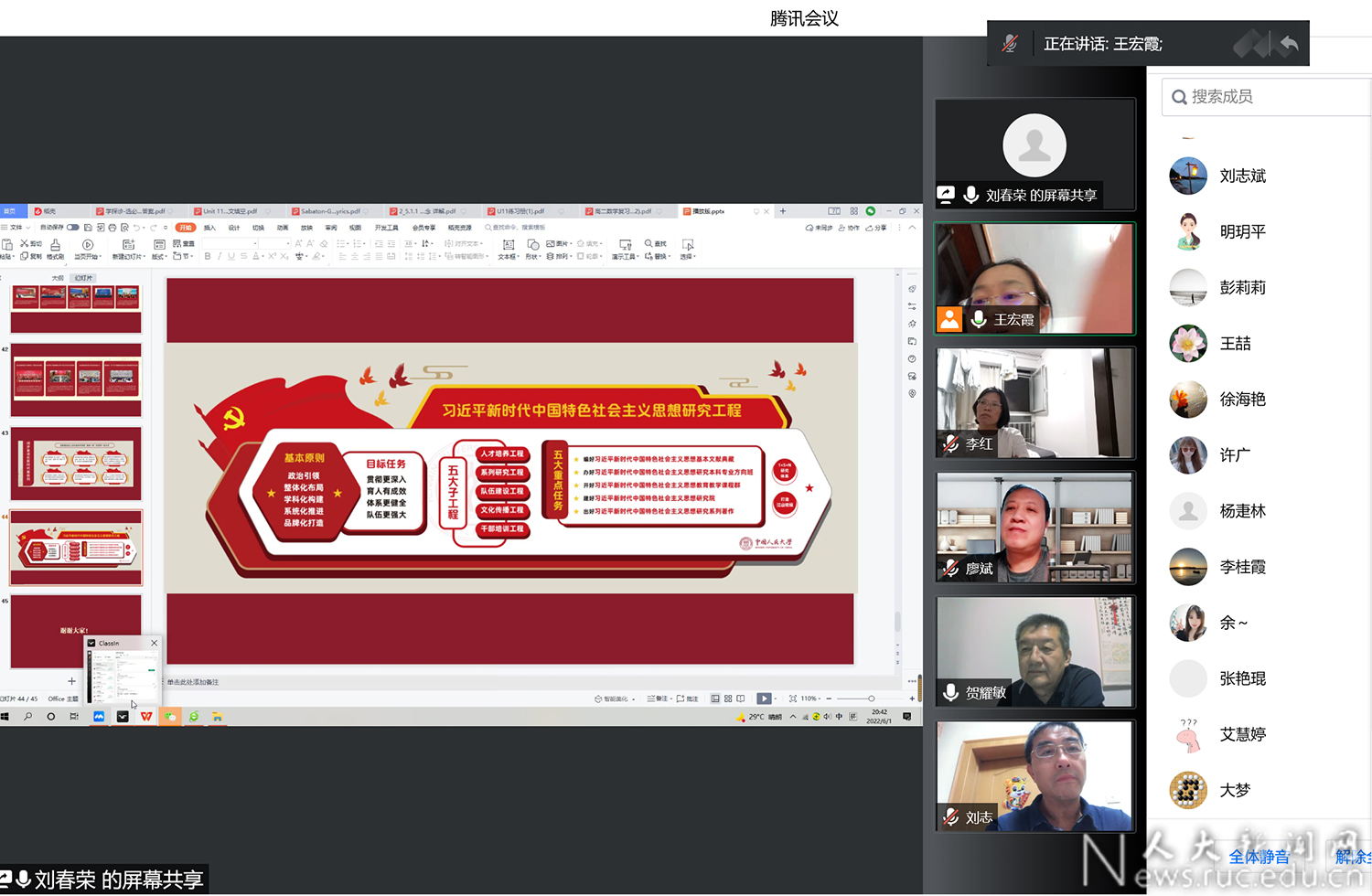Click the WeChat icon in the taskbar
The width and height of the screenshot is (1372, 896).
click(x=170, y=717)
